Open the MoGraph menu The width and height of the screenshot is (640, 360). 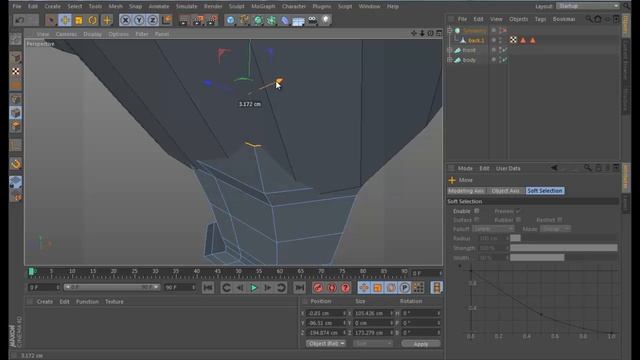(x=263, y=7)
